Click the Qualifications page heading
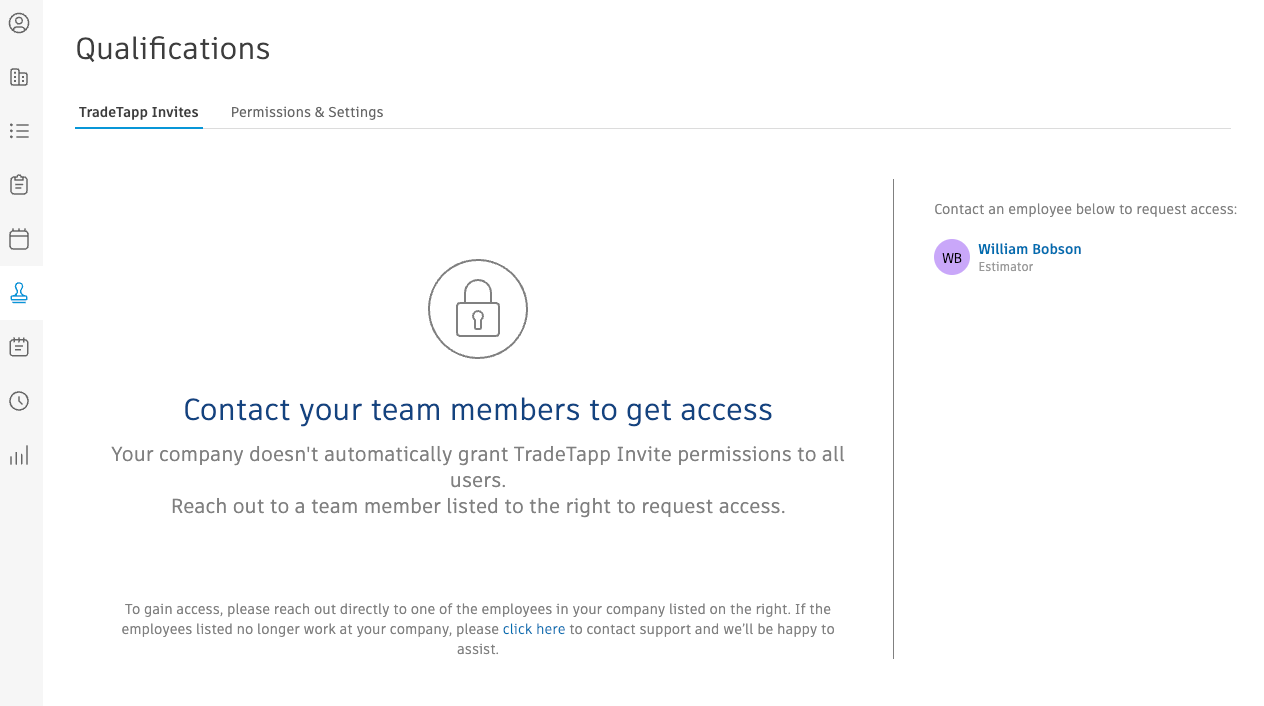Screen dimensions: 1264x706 [173, 49]
